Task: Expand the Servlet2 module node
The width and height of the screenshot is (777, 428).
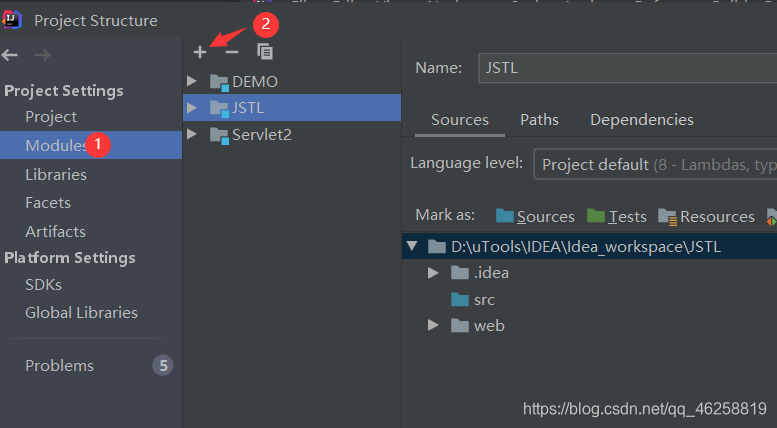Action: coord(192,134)
